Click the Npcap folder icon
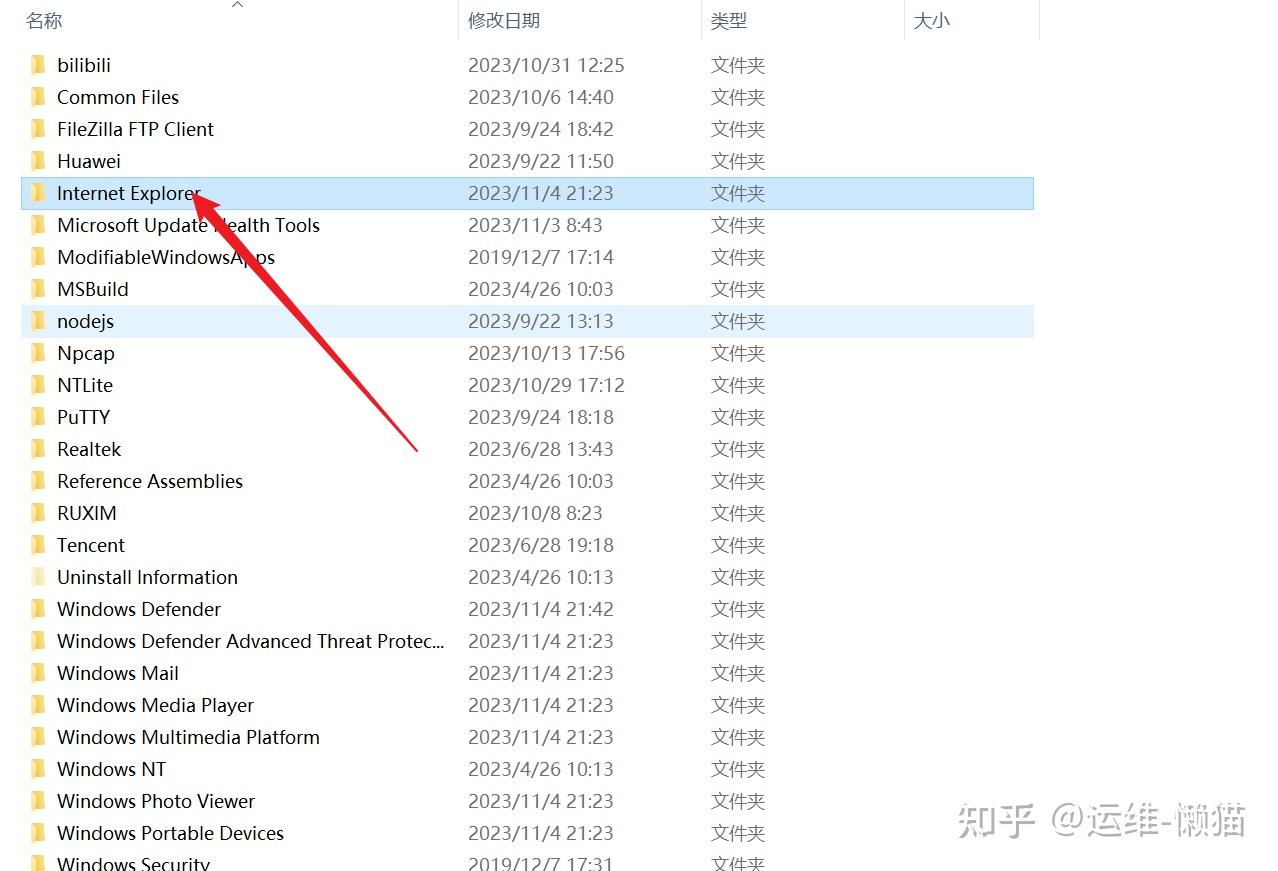The image size is (1278, 871). coord(37,353)
